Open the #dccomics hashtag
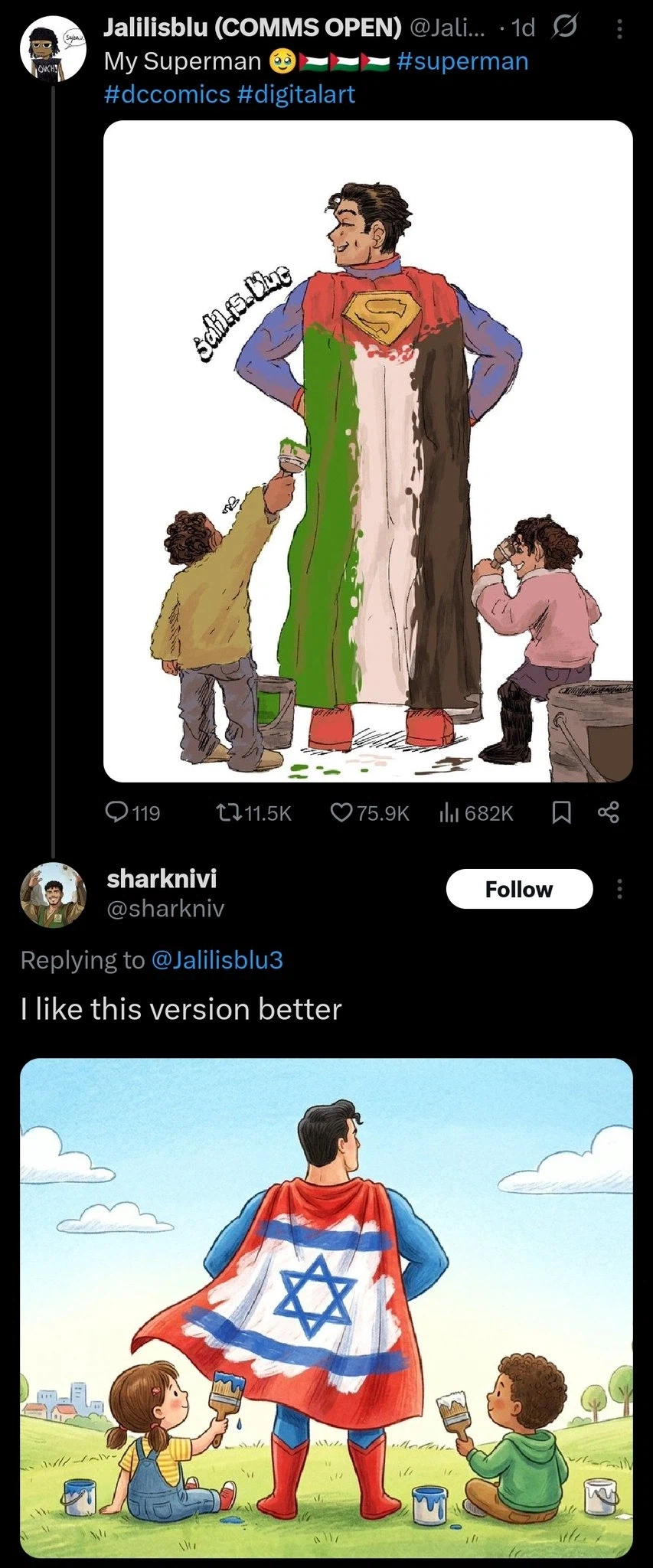This screenshot has width=653, height=1568. pyautogui.click(x=167, y=94)
